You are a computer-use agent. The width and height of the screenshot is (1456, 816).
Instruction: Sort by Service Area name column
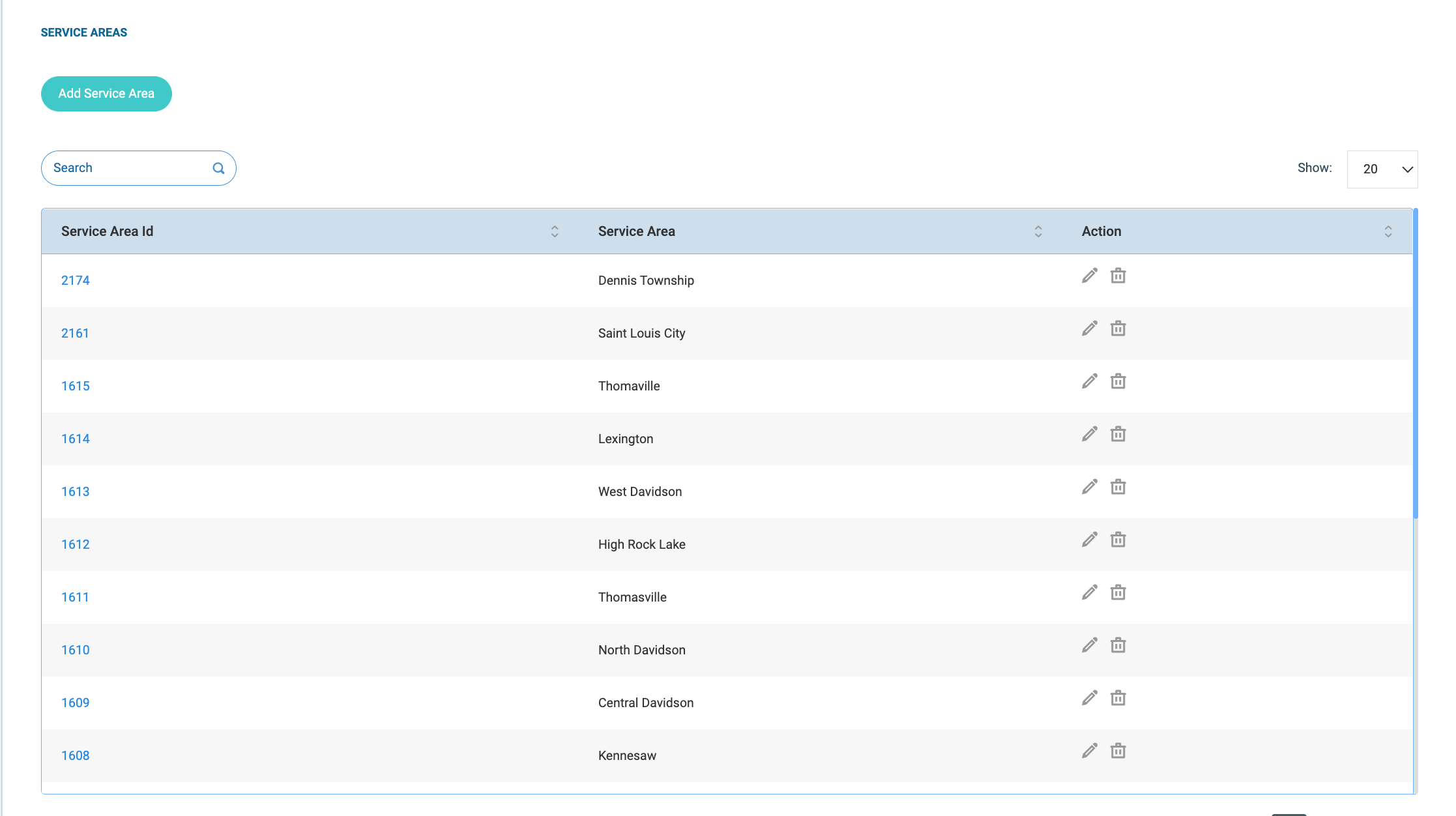click(x=1038, y=231)
